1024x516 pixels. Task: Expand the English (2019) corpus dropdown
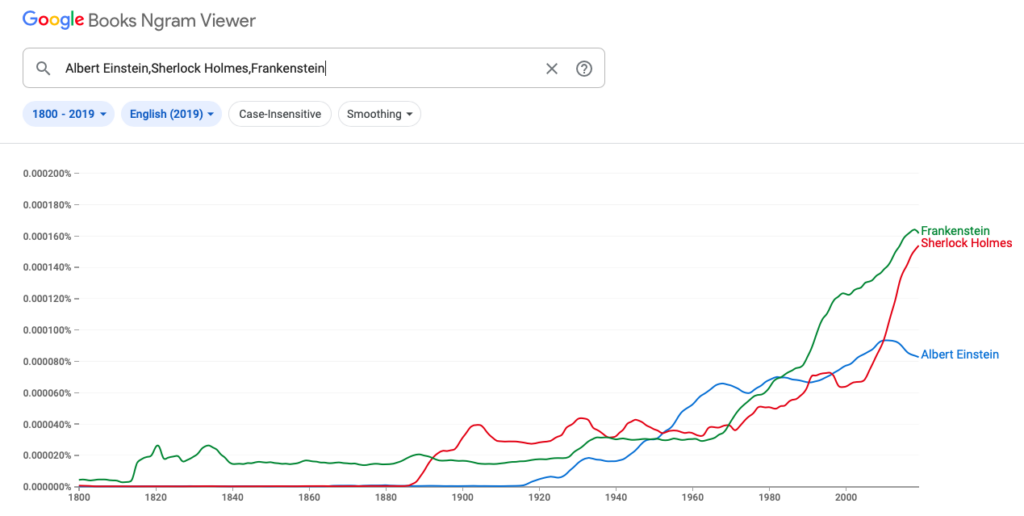pos(173,114)
